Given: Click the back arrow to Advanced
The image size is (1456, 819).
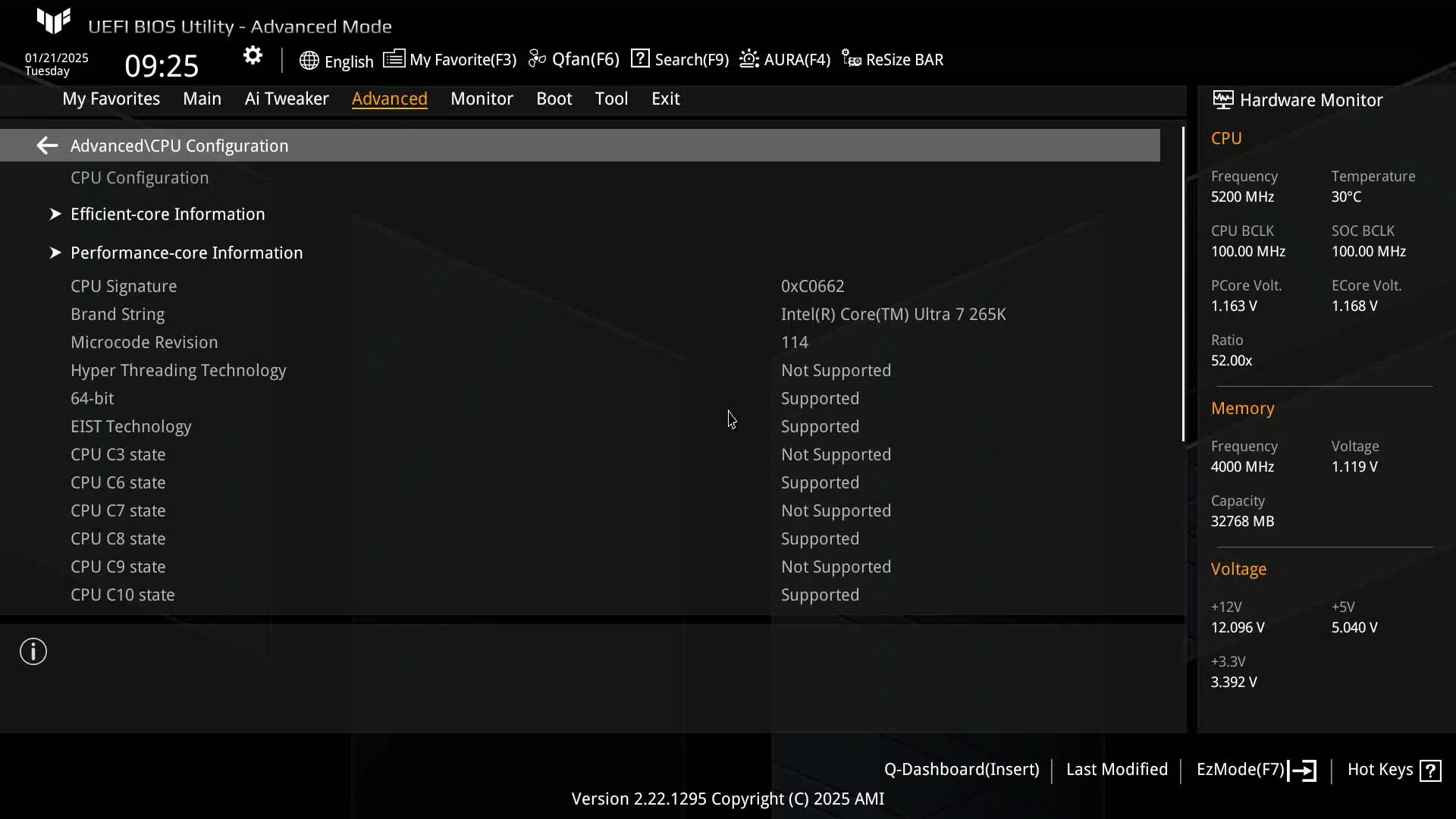Looking at the screenshot, I should [47, 146].
